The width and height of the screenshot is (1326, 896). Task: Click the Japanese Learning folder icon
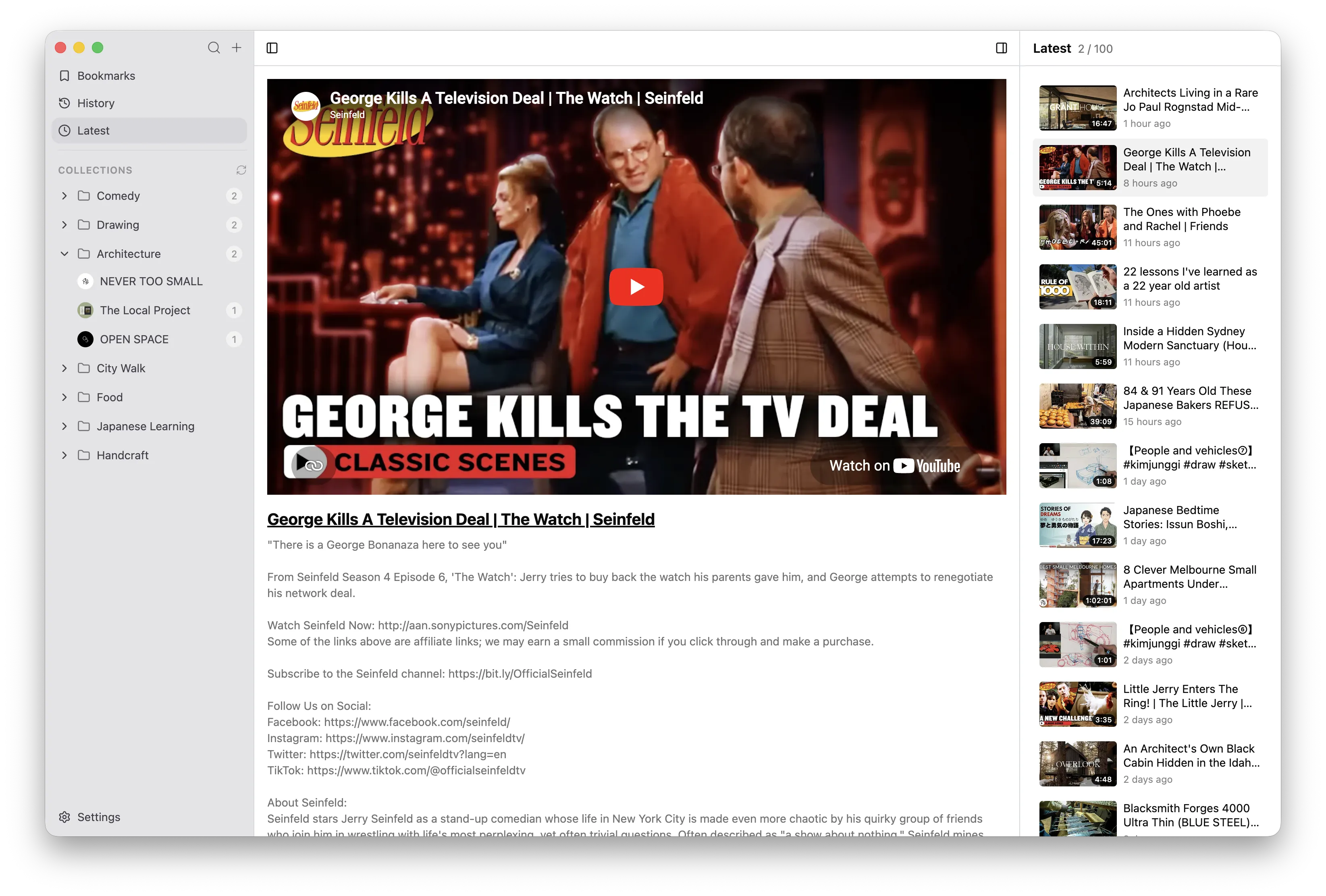coord(84,427)
